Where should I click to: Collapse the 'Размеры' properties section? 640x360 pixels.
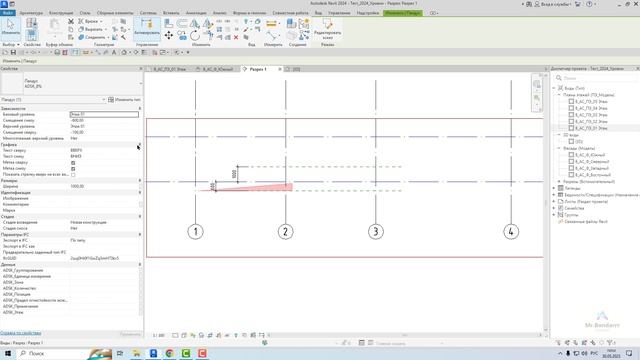pos(140,180)
